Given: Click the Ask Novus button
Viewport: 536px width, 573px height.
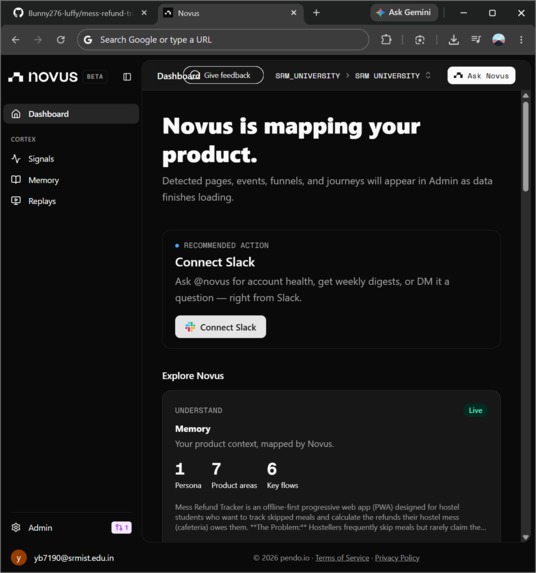Looking at the screenshot, I should point(481,76).
